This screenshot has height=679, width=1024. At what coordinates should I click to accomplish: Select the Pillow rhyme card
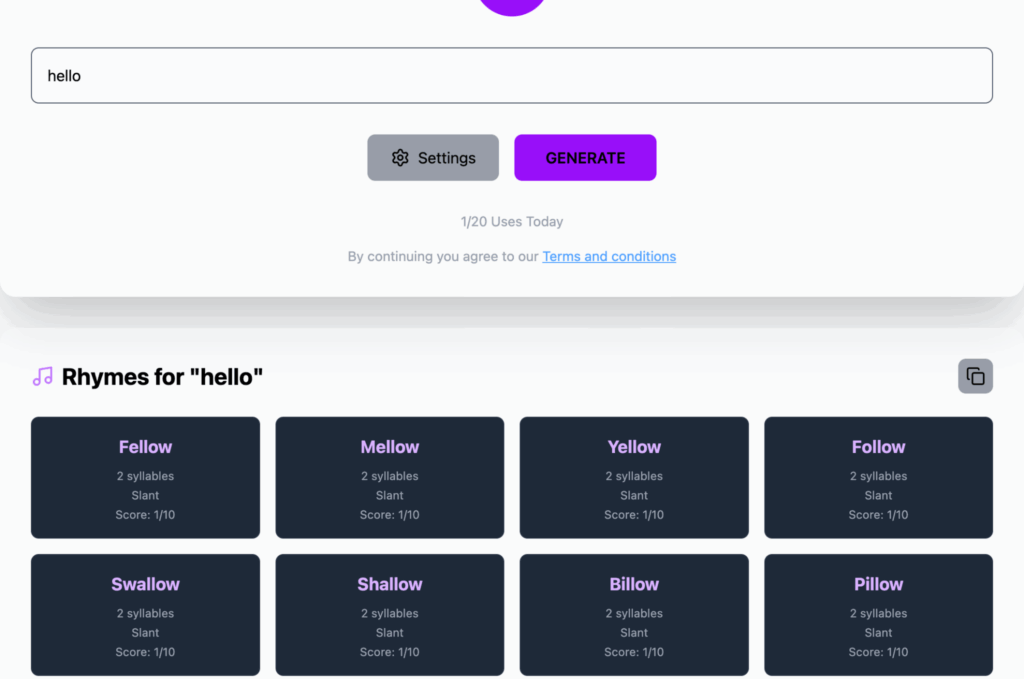point(878,614)
